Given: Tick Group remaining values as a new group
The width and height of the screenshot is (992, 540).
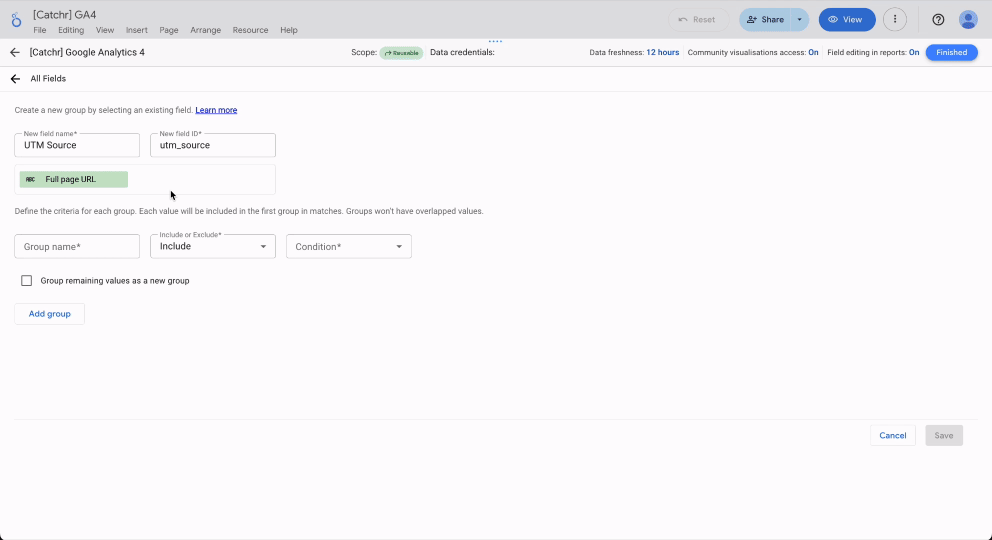Looking at the screenshot, I should 27,281.
